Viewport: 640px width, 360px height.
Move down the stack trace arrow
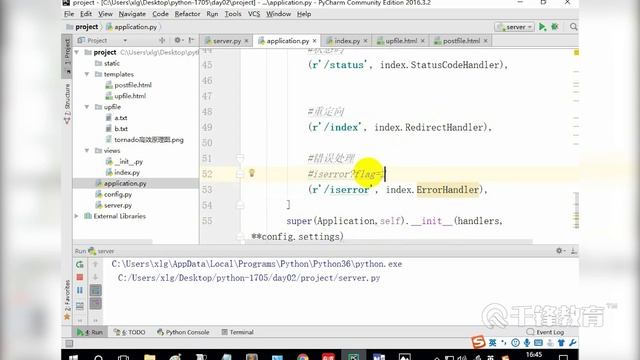(x=96, y=278)
